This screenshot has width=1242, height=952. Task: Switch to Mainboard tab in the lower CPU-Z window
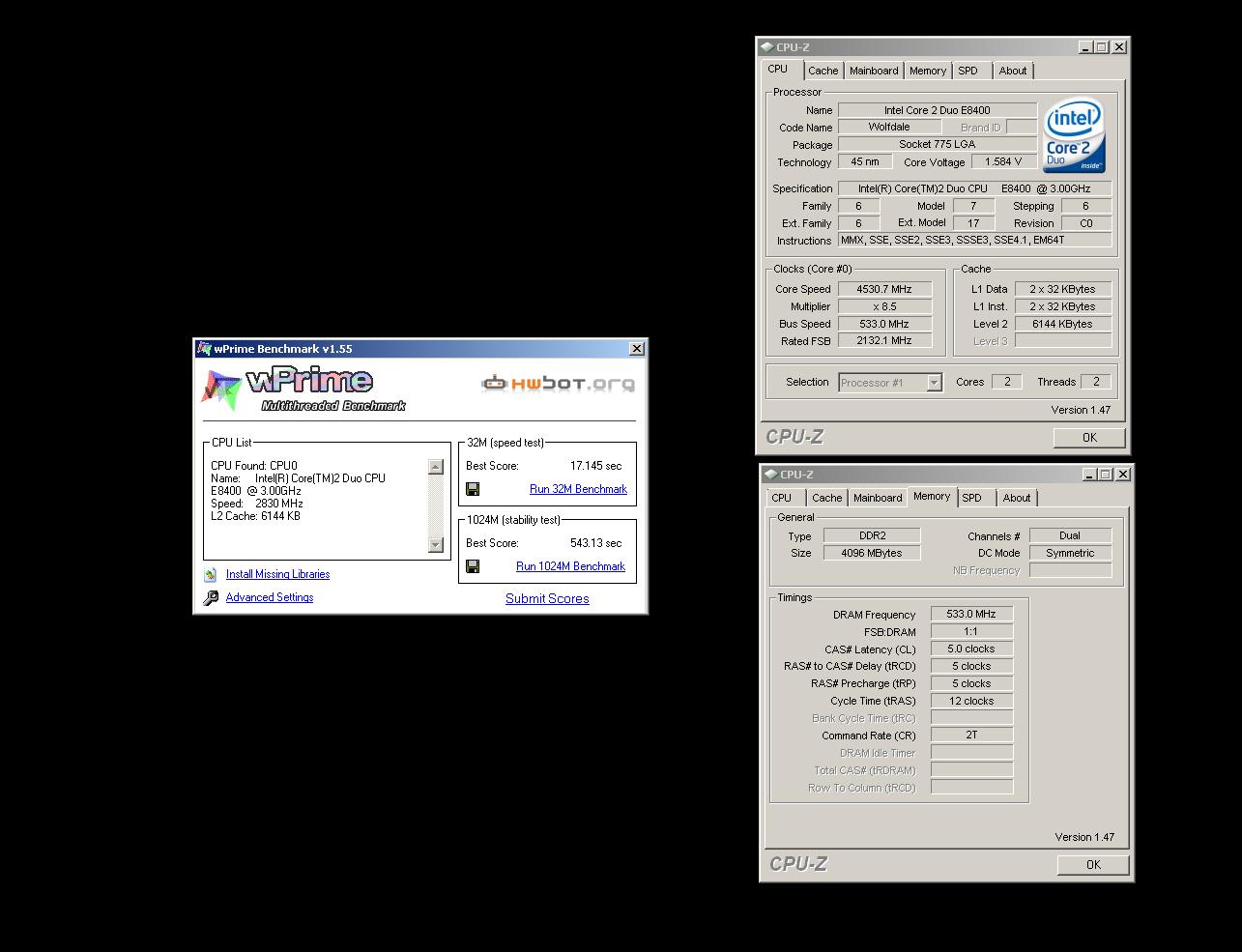(878, 498)
